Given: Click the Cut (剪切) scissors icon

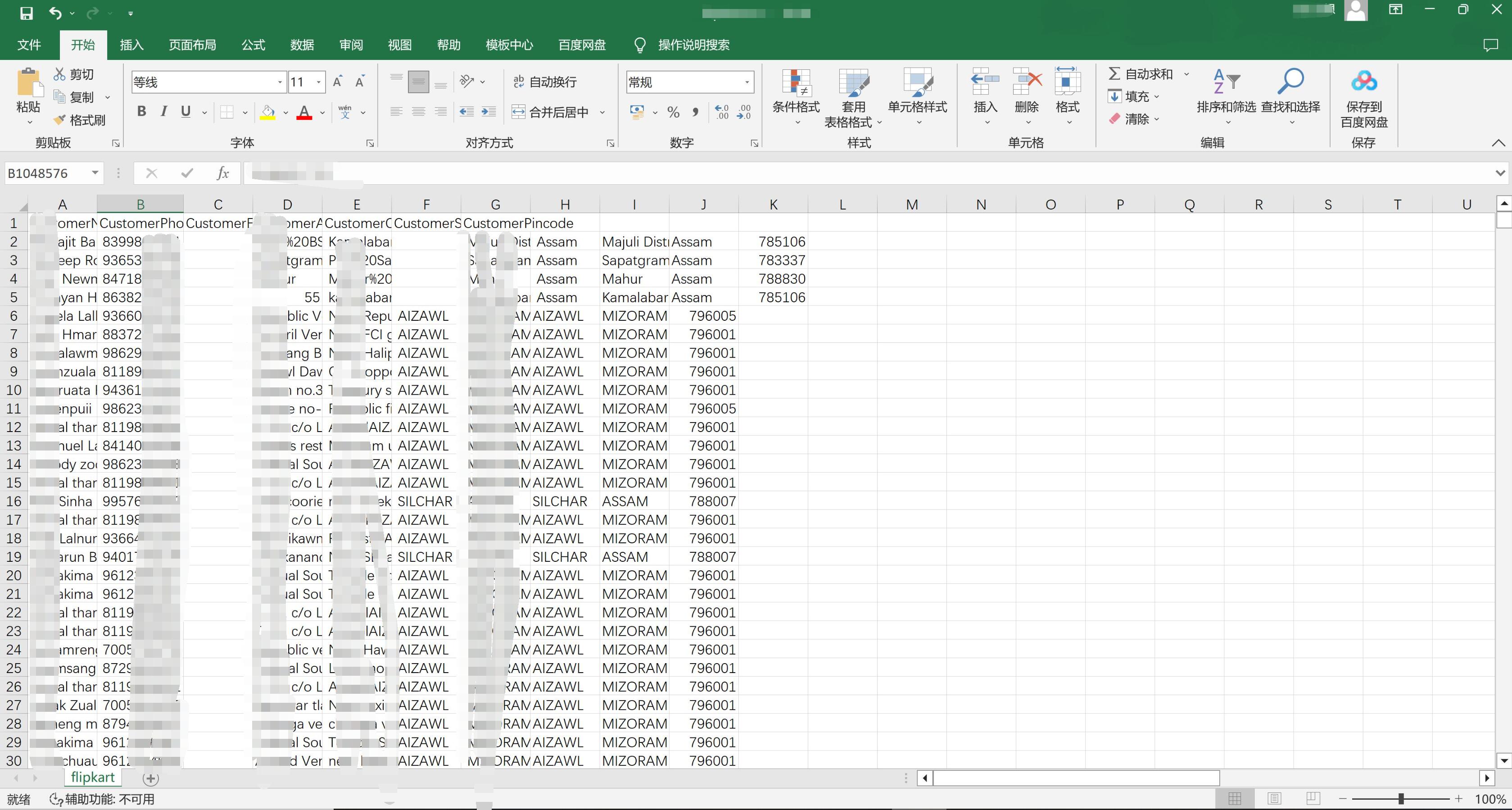Looking at the screenshot, I should 59,74.
